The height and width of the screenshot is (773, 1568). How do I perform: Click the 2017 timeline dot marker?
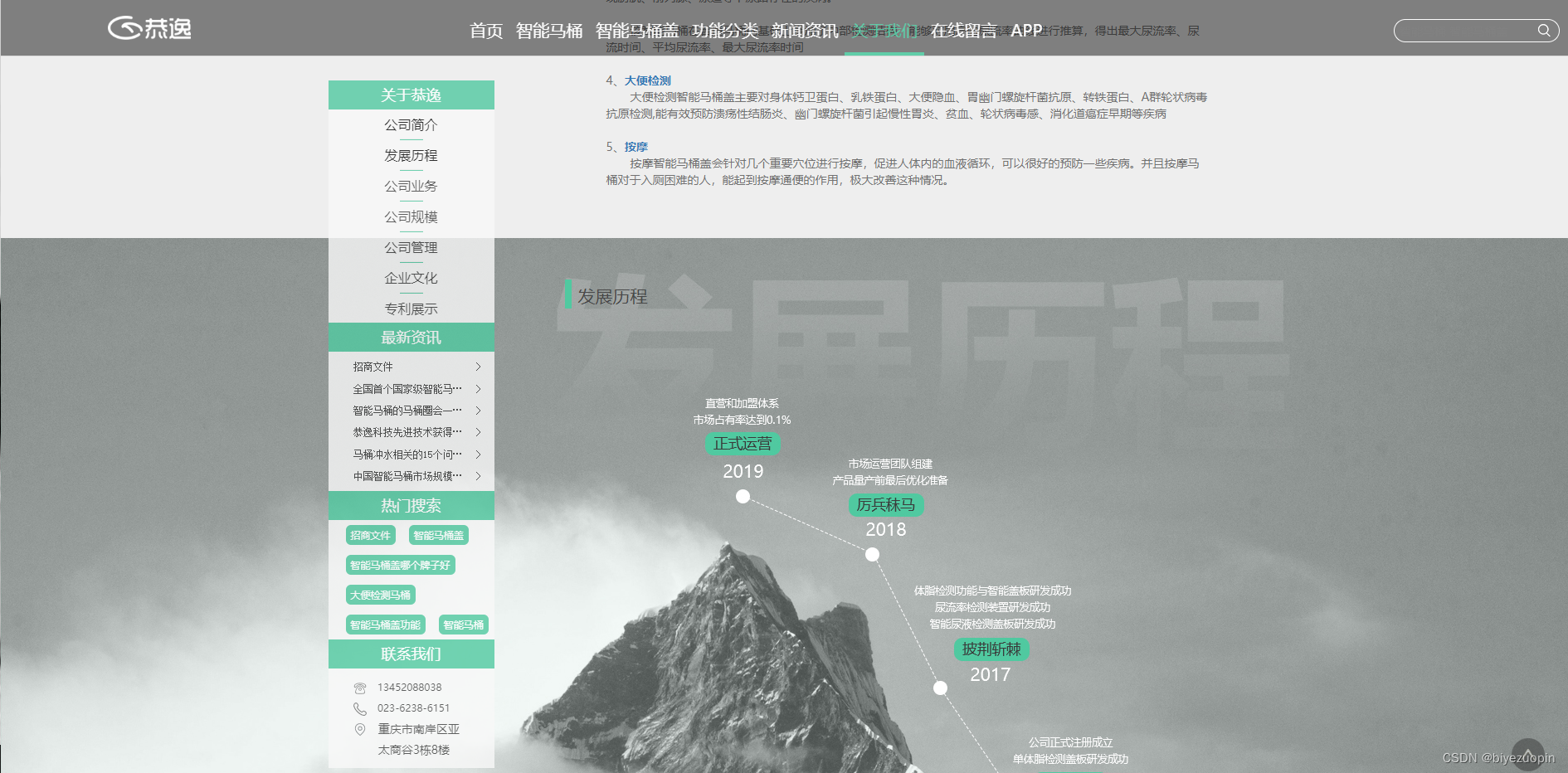[x=940, y=688]
